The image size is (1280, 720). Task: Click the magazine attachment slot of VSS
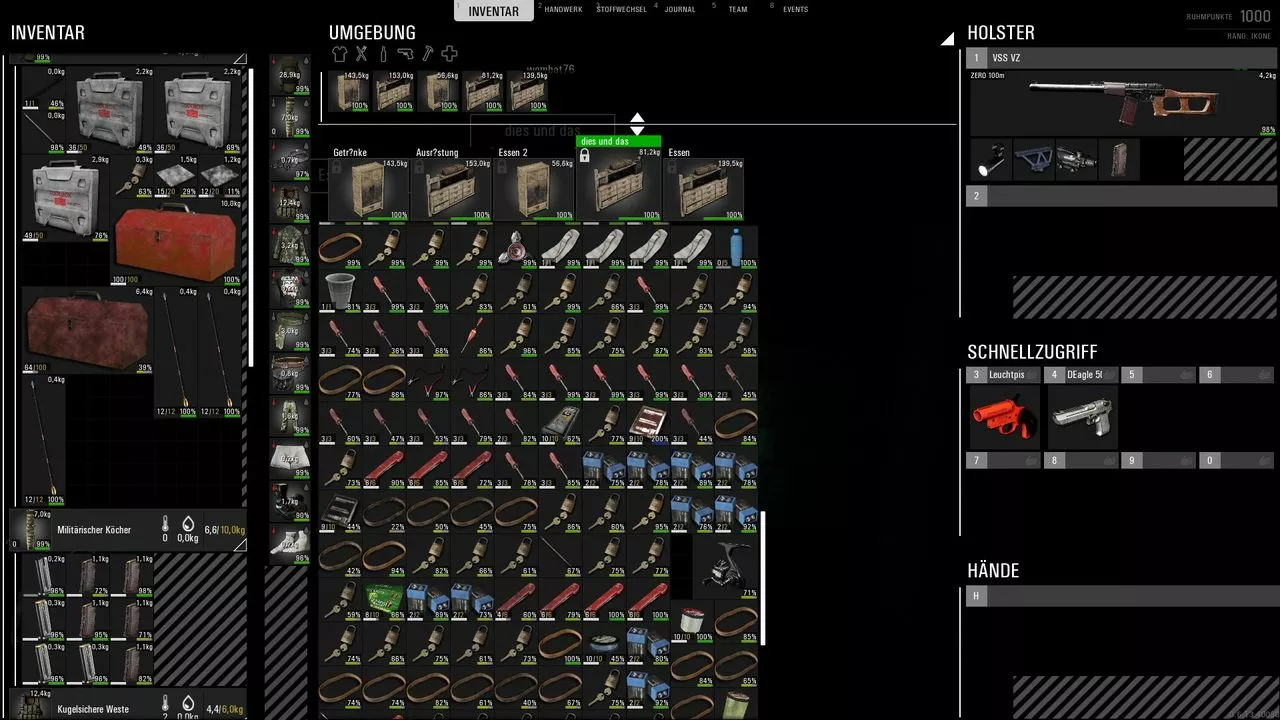[1118, 160]
